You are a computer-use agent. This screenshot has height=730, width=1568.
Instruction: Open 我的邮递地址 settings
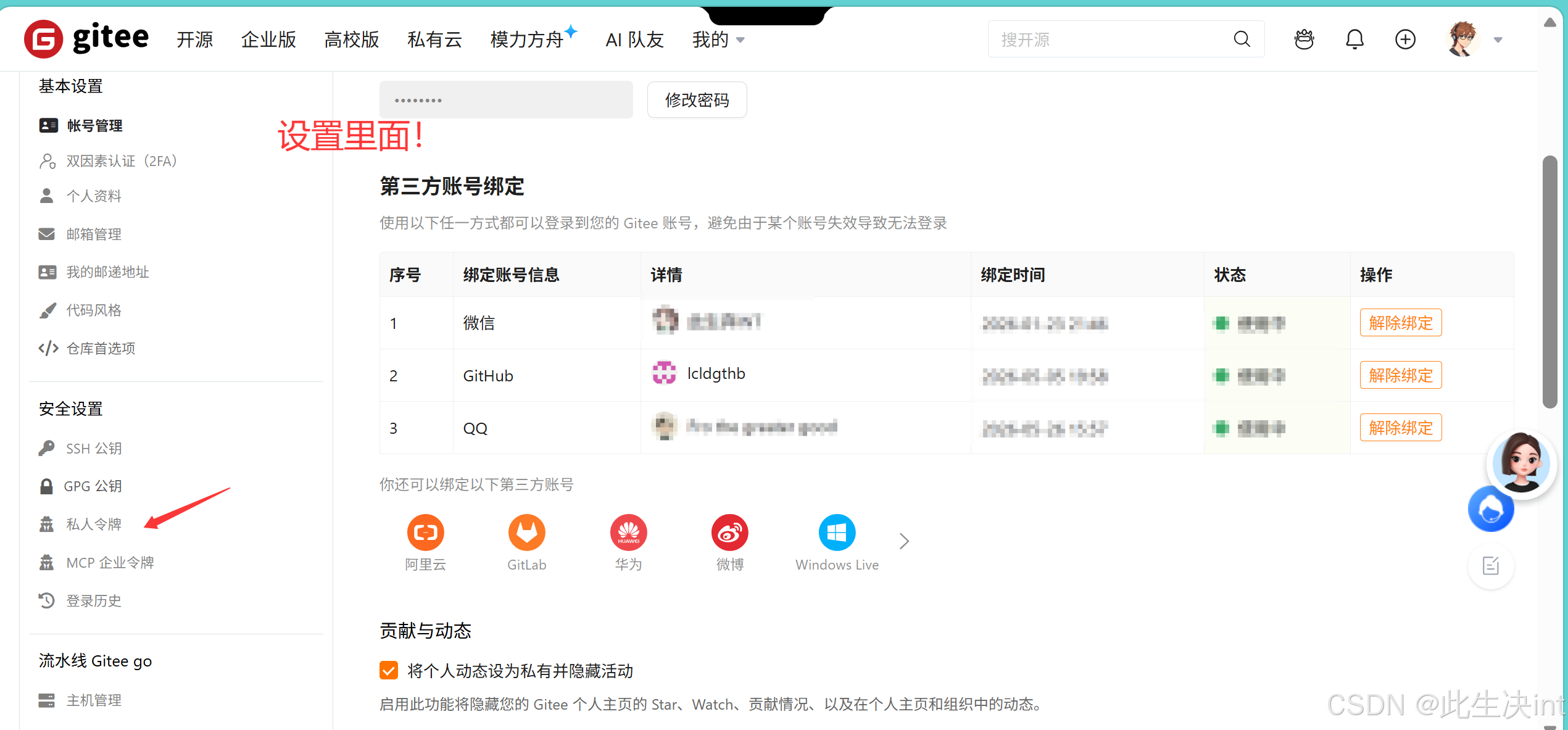tap(94, 272)
